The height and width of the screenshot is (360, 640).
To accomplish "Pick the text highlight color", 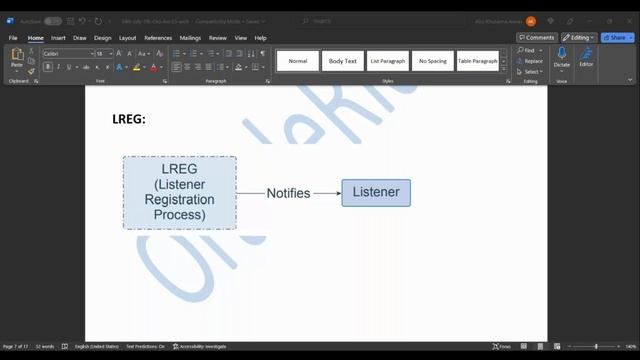I will 136,67.
